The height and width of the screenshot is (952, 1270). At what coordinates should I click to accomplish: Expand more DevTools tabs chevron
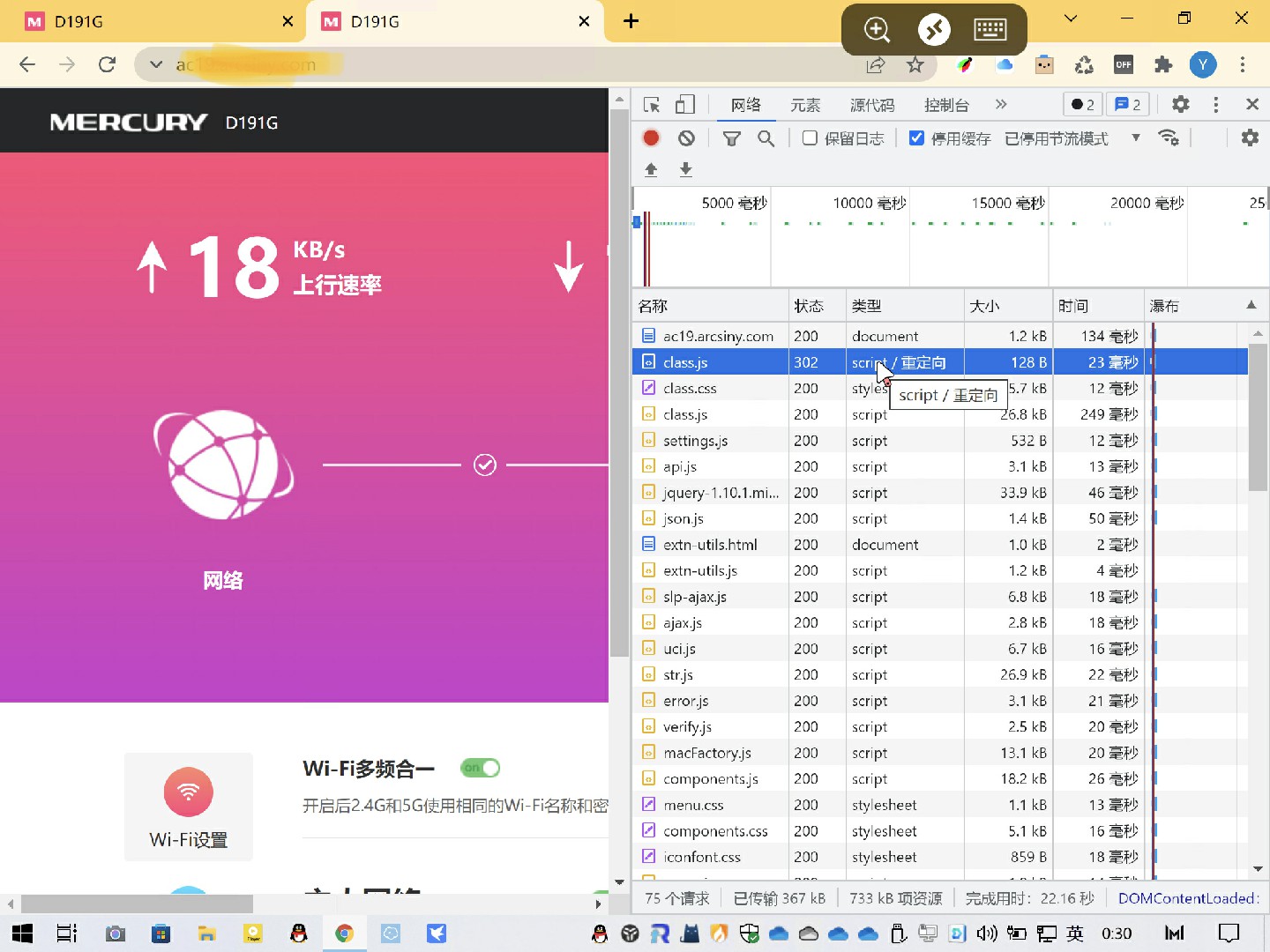[1001, 105]
